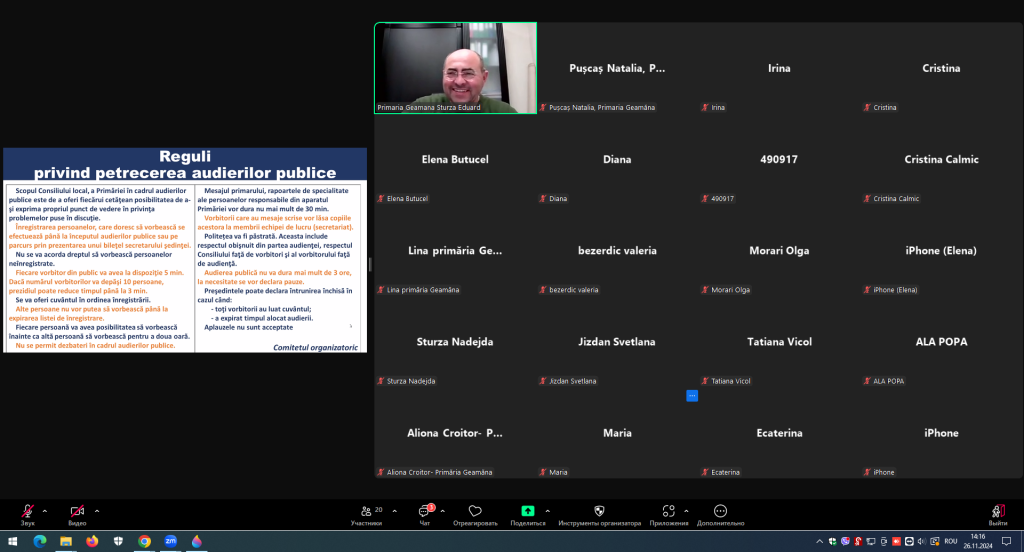Open Google Chrome from the taskbar
The height and width of the screenshot is (552, 1024).
click(x=144, y=541)
